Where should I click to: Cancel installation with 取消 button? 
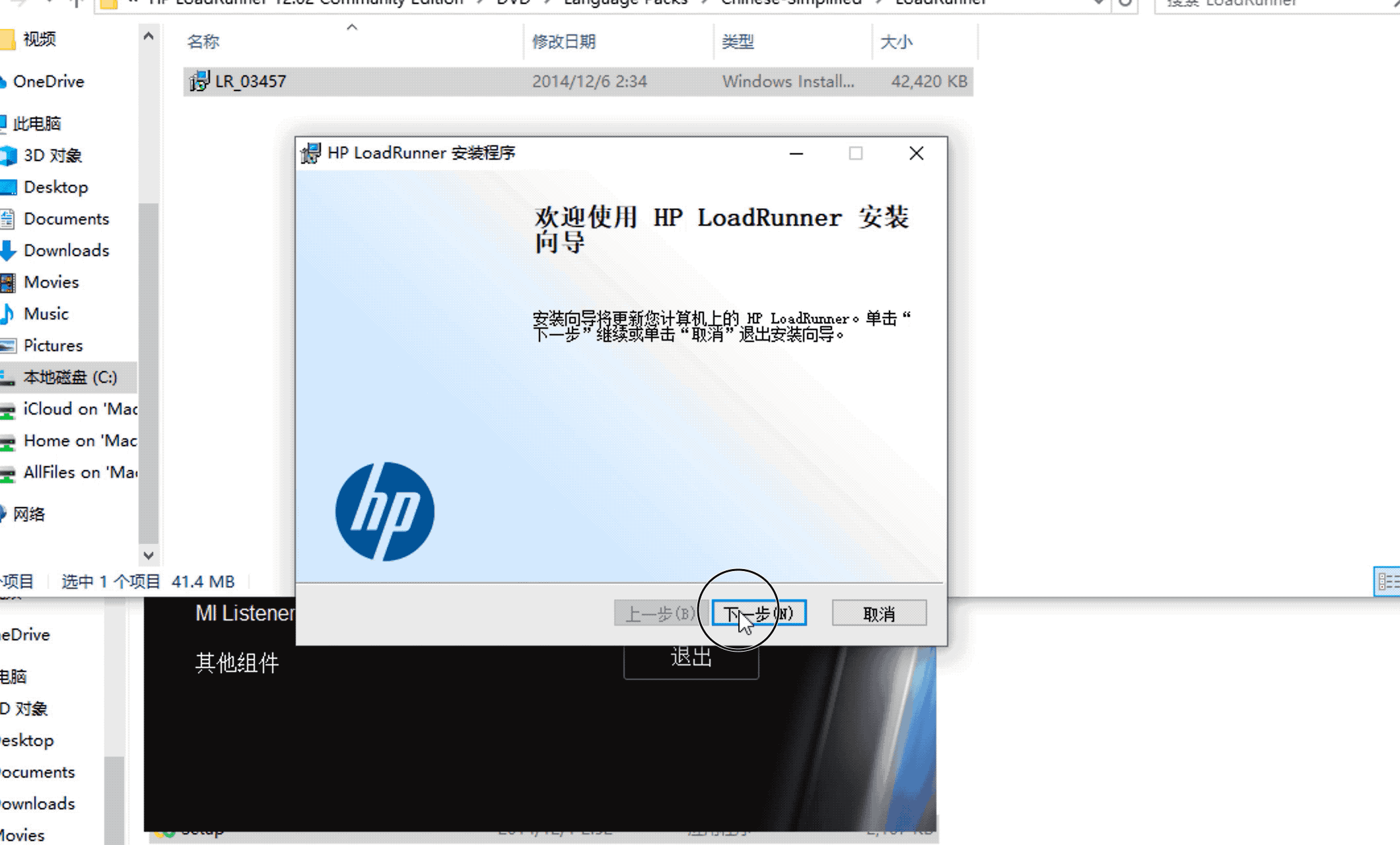(878, 613)
